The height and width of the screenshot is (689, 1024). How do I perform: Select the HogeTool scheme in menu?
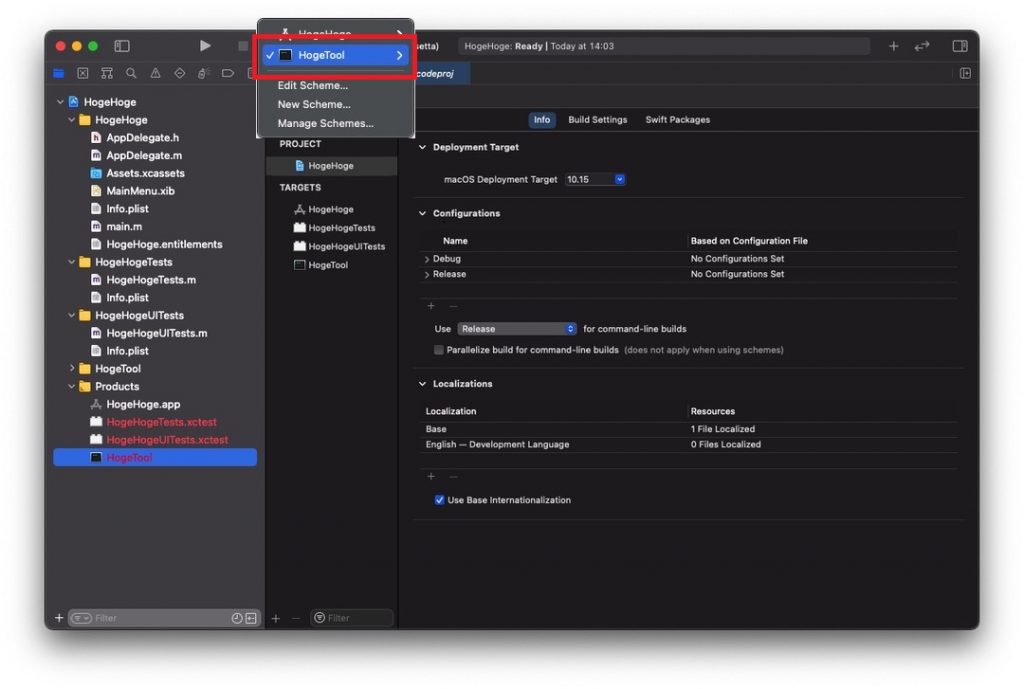click(x=335, y=56)
